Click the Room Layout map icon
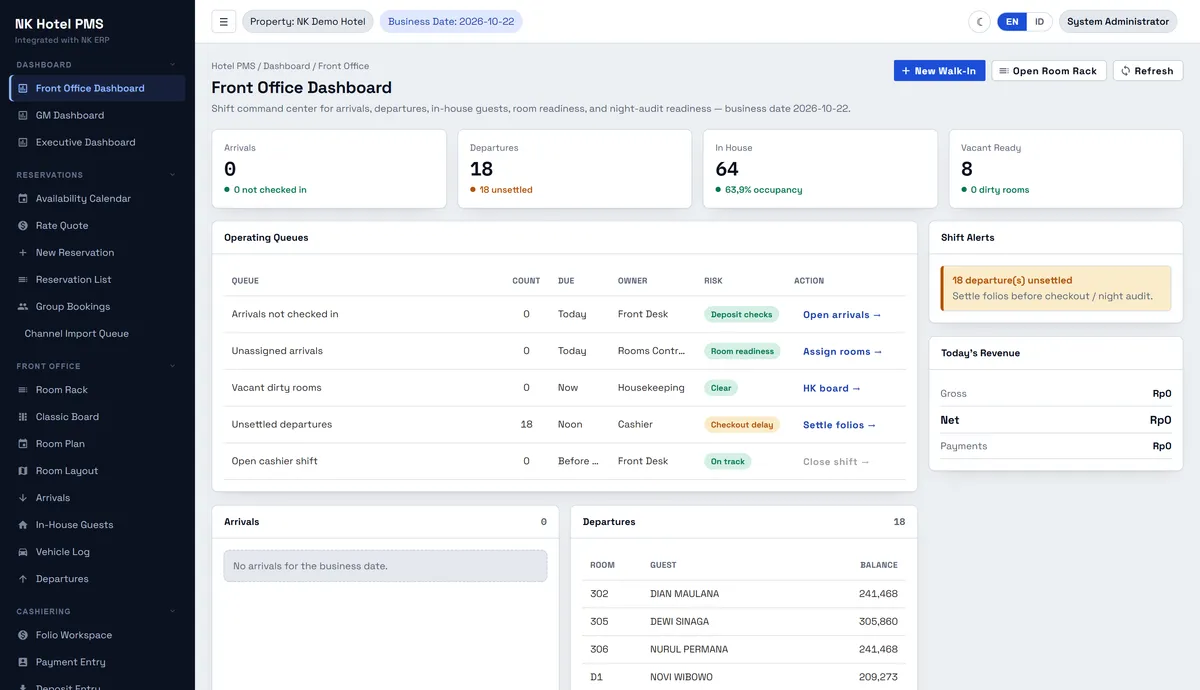Screen dimensions: 1200x690 click(23, 470)
